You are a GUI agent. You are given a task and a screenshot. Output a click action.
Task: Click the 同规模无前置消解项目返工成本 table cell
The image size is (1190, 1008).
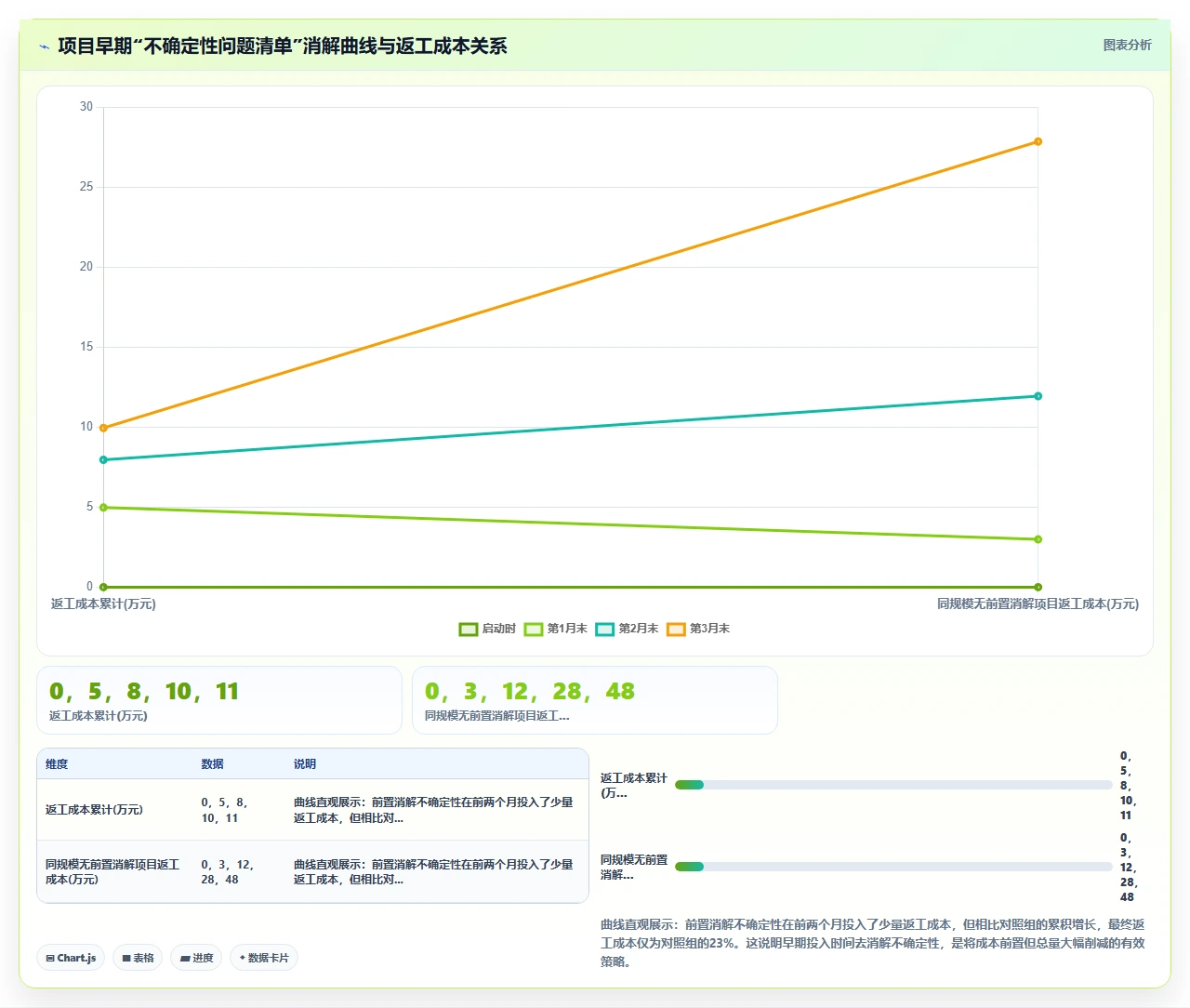(113, 871)
